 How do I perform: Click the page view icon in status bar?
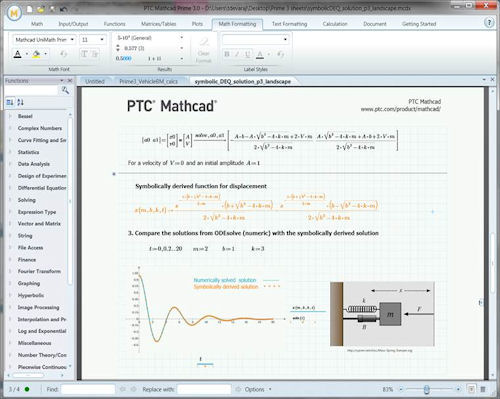pos(471,389)
